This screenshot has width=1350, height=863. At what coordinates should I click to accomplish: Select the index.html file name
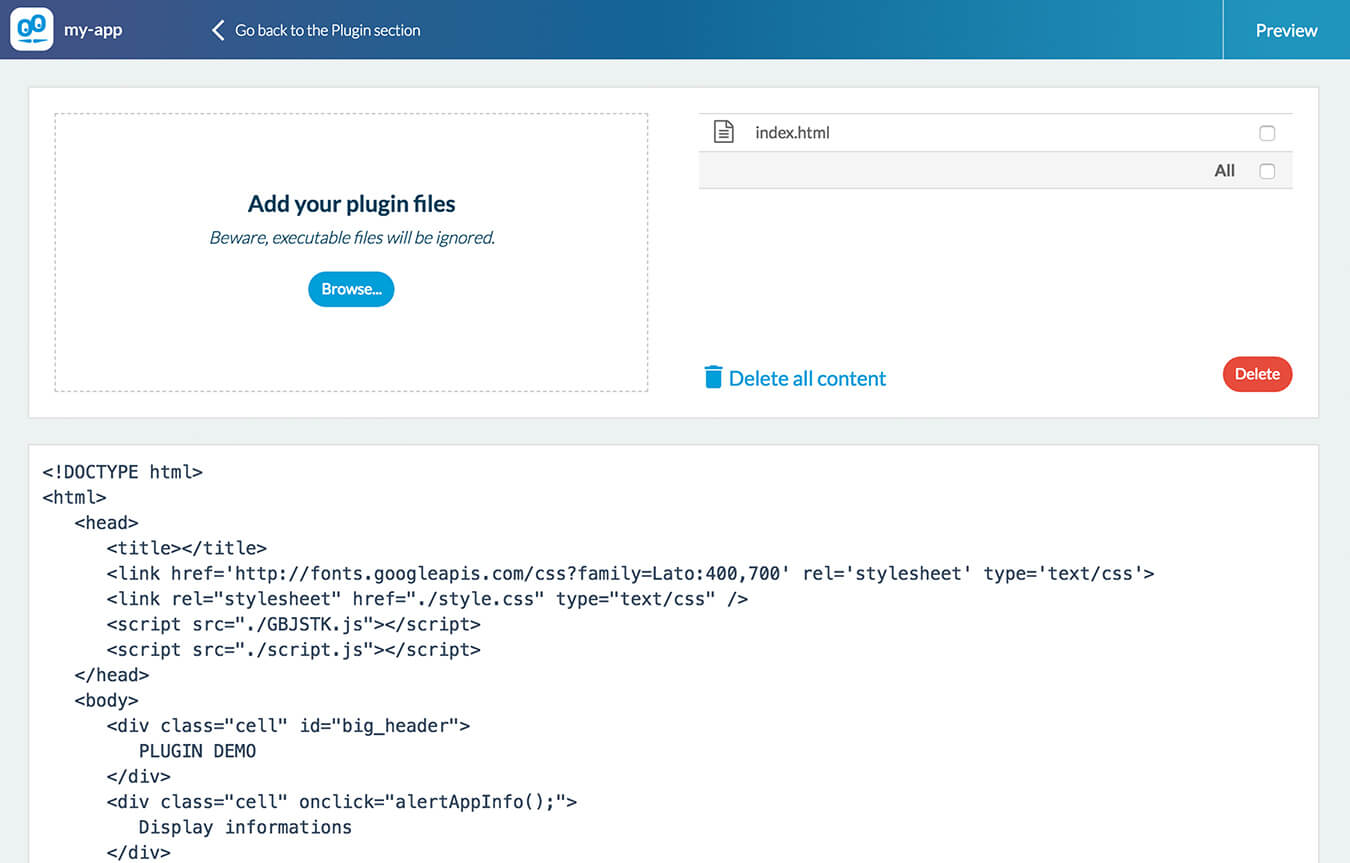point(792,132)
